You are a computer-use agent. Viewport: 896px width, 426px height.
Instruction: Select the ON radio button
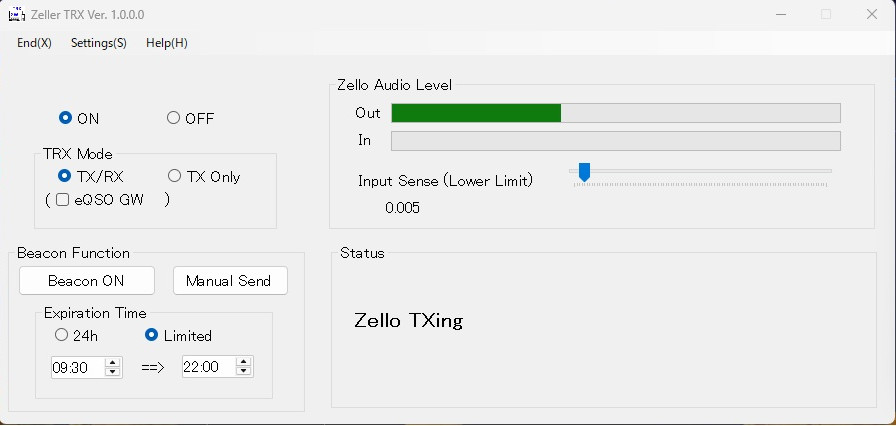click(66, 118)
